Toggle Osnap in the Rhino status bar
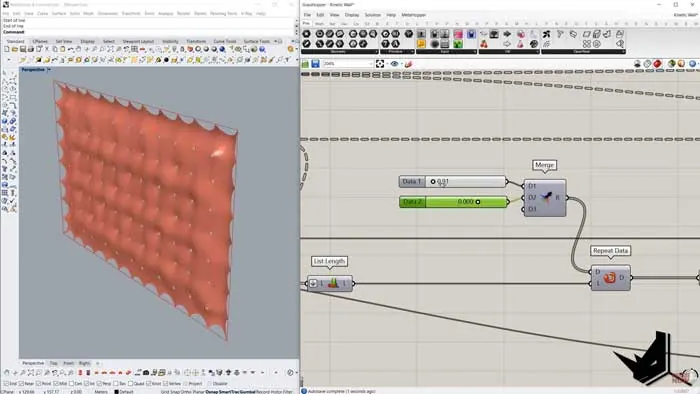The image size is (700, 394). (212, 391)
